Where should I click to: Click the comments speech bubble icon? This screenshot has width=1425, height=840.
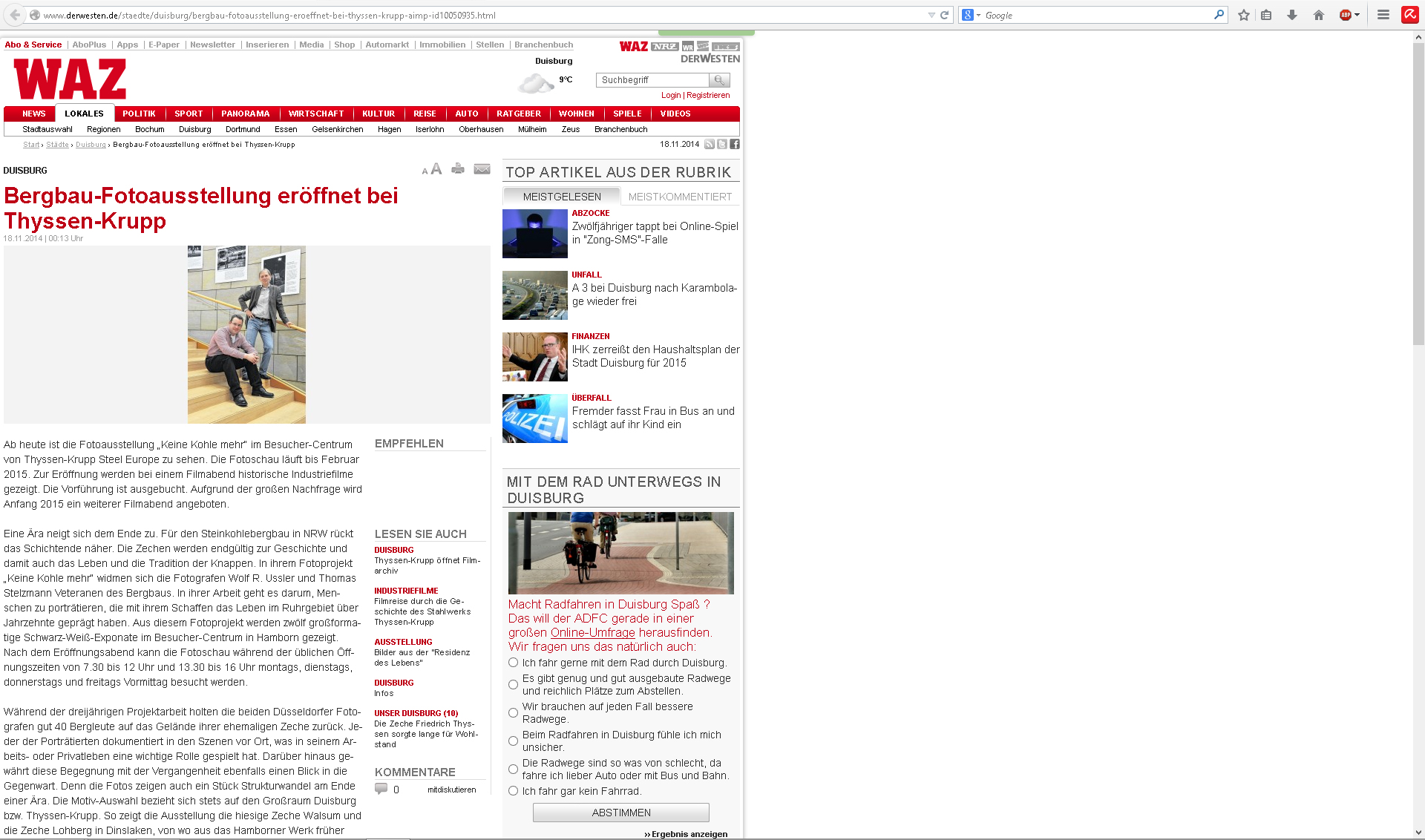pos(381,789)
